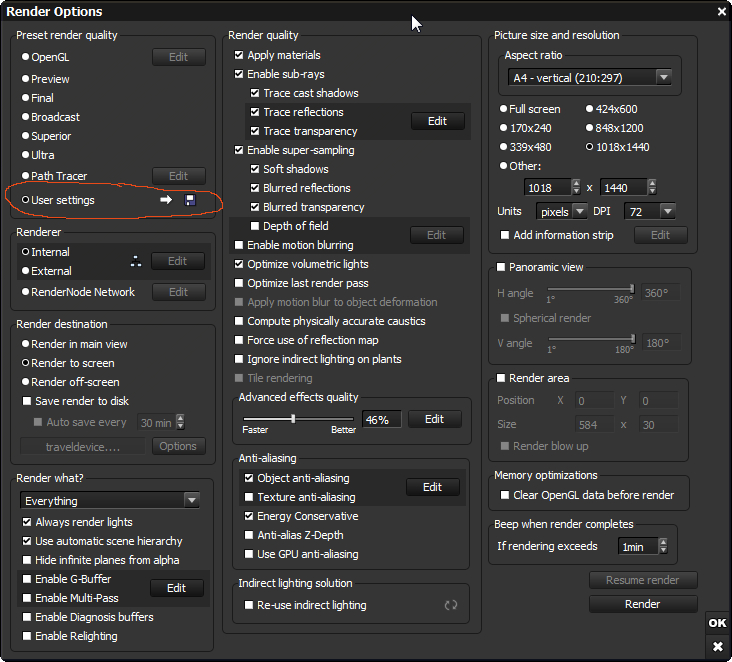Open the Aspect ratio dropdown
The image size is (732, 662).
click(587, 77)
